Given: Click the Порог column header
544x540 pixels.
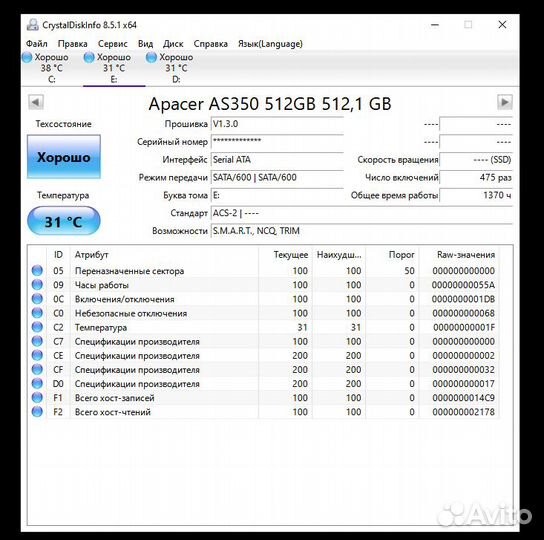Looking at the screenshot, I should coord(392,255).
